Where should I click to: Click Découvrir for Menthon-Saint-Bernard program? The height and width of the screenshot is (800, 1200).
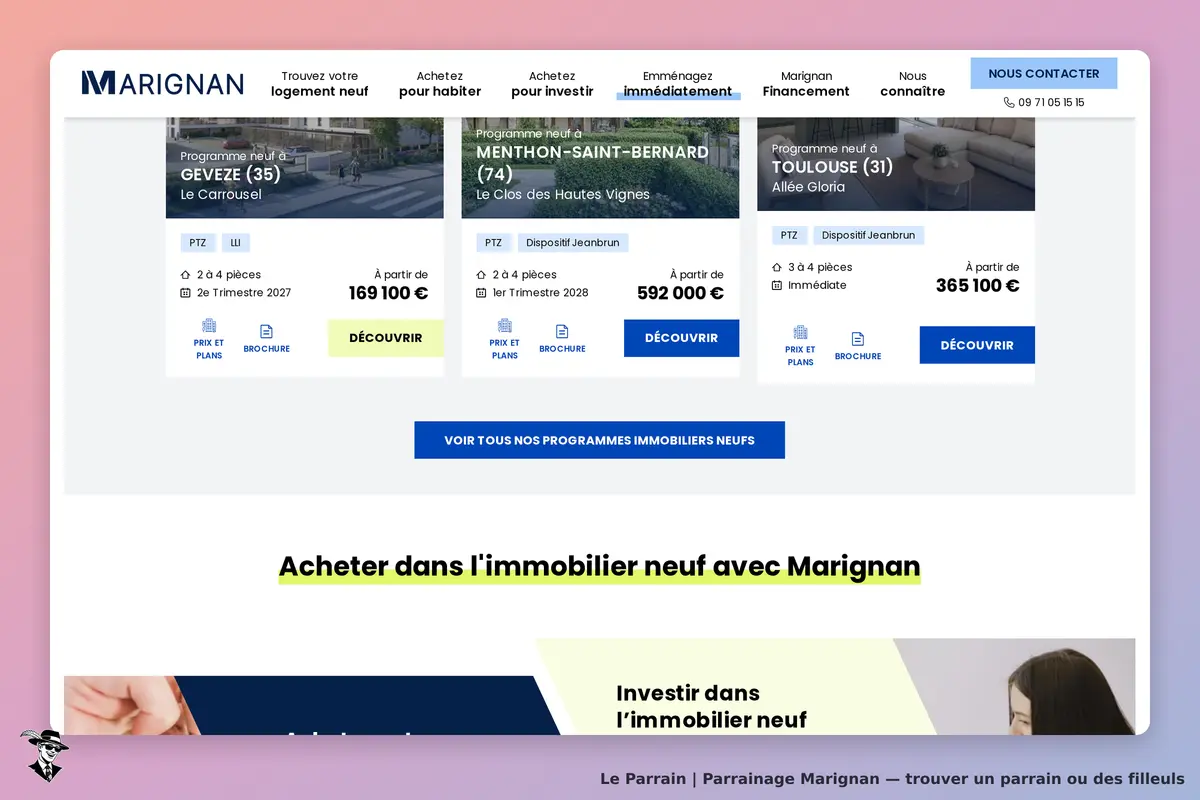click(x=682, y=338)
